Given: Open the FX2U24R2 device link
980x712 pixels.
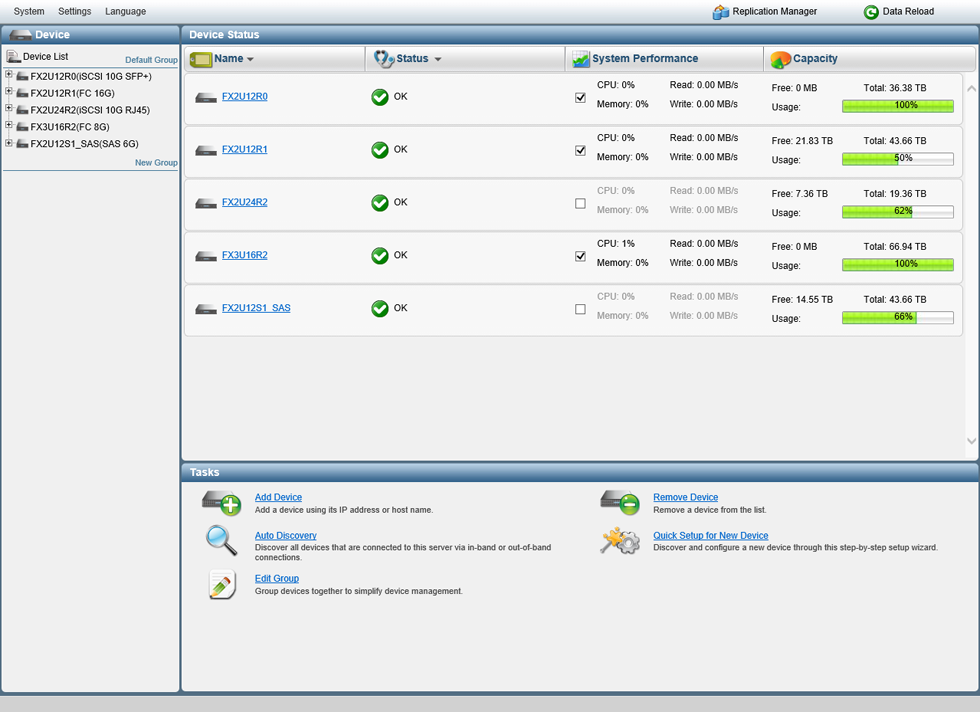Looking at the screenshot, I should [244, 202].
